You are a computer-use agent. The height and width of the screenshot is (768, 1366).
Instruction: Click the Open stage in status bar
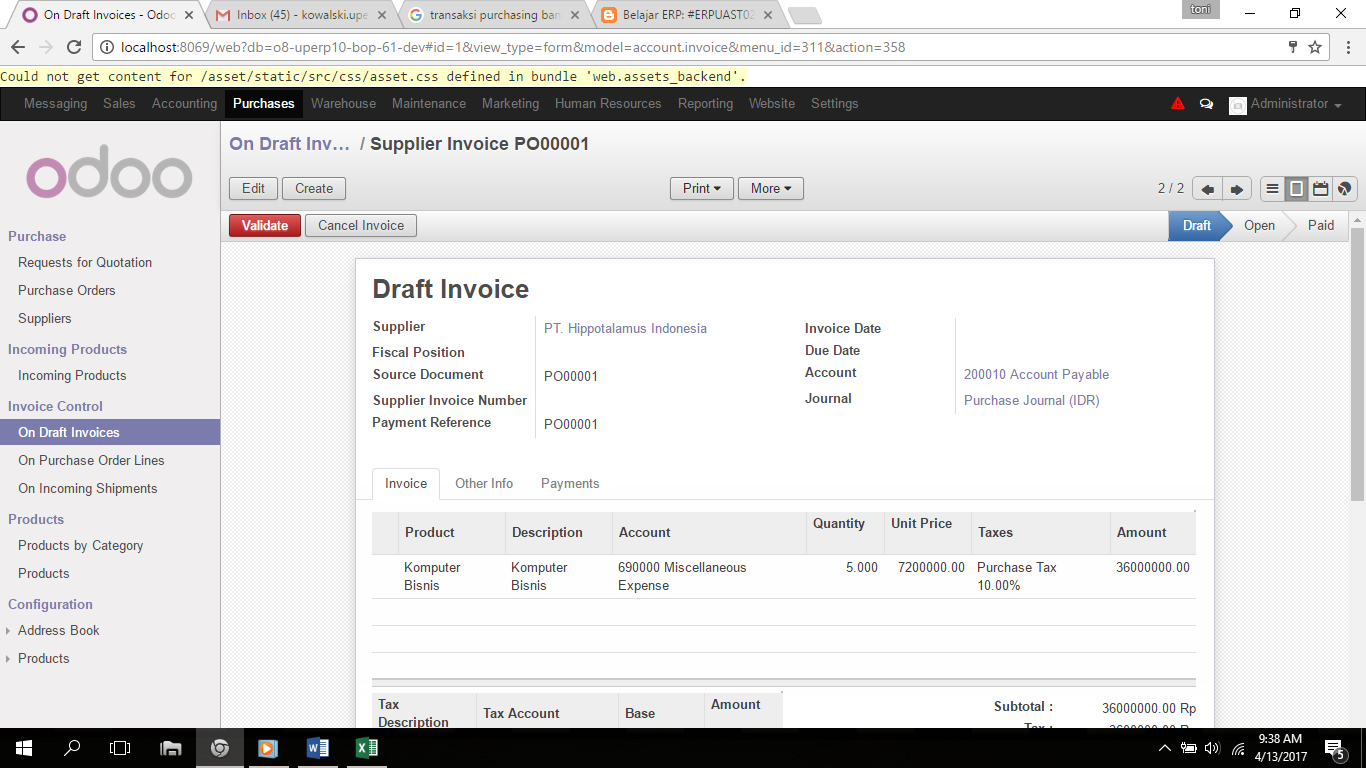coord(1259,225)
